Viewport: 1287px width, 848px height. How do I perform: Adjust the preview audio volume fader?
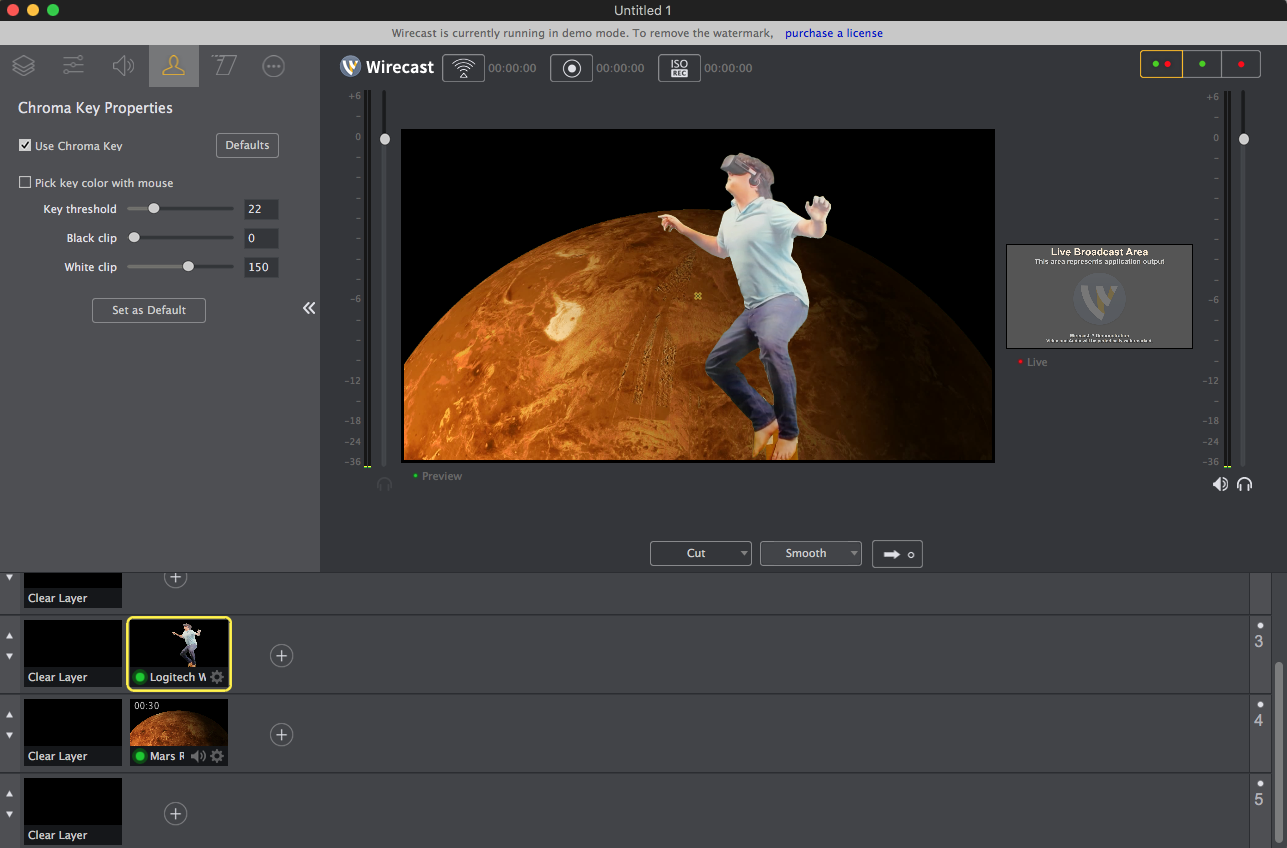coord(385,139)
